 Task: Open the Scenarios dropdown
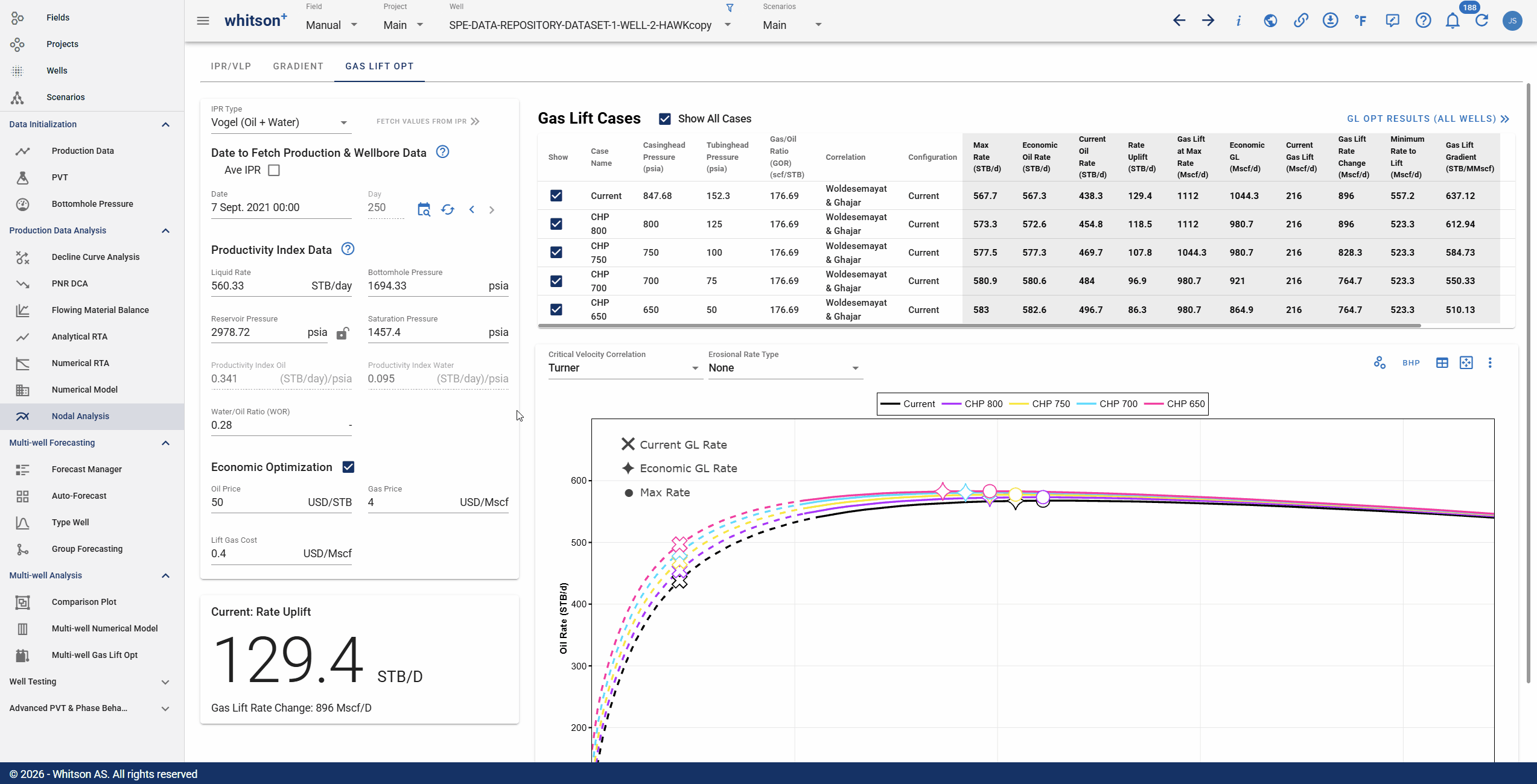point(792,25)
